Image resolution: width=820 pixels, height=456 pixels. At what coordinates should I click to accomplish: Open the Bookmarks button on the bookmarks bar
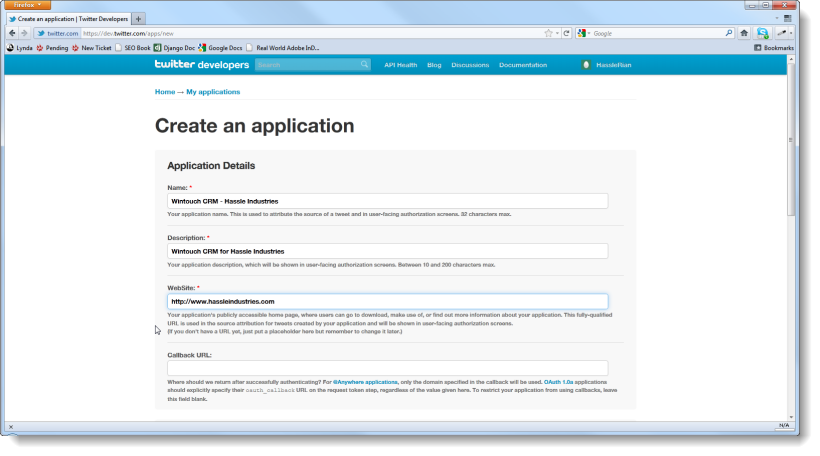coord(774,48)
